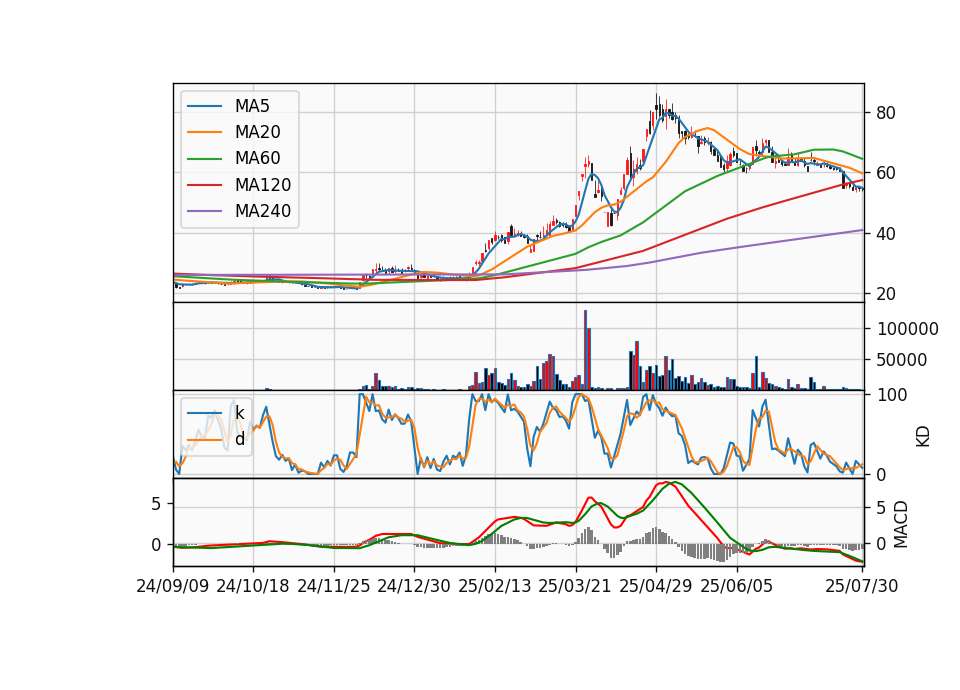Click the 100000 volume axis label
960x690 pixels.
(908, 329)
